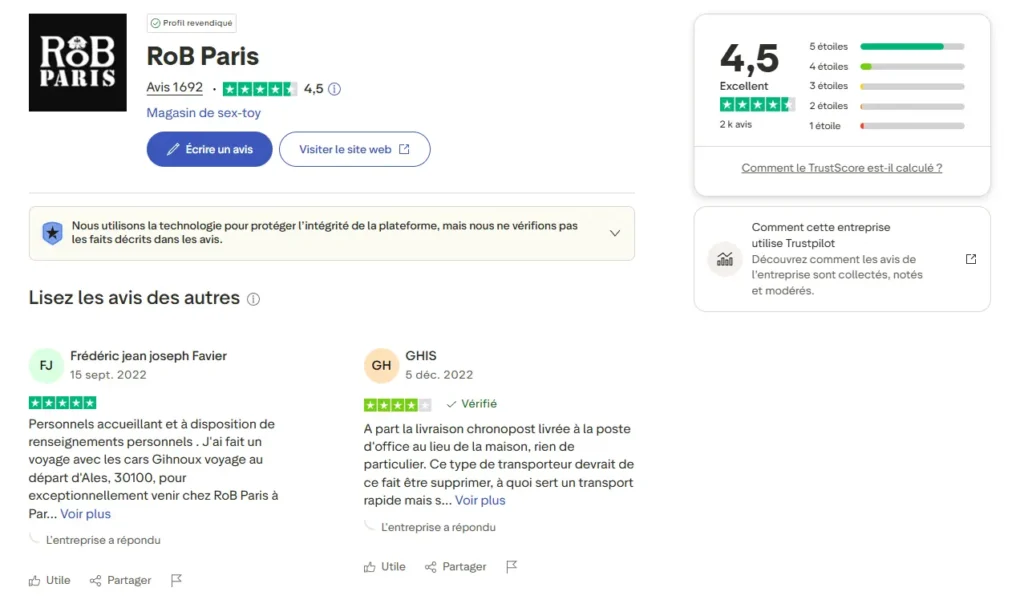This screenshot has width=1024, height=596.
Task: Click the 'Magasin de sex-toy' category link
Action: pyautogui.click(x=204, y=113)
